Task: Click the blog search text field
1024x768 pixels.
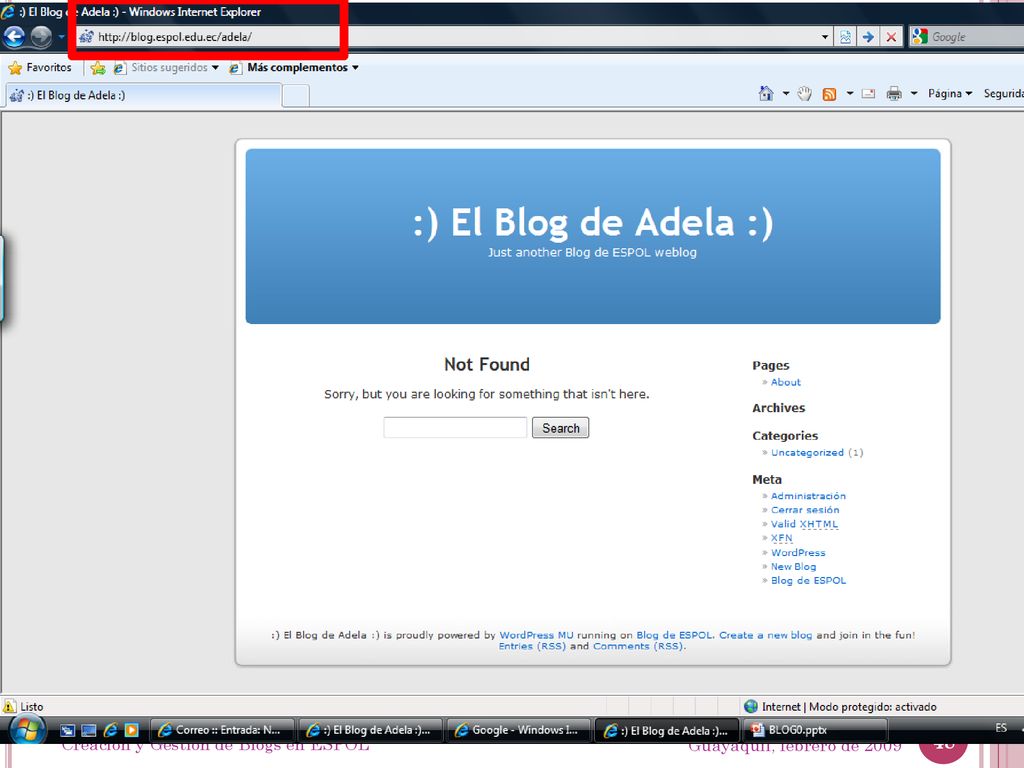Action: click(455, 428)
